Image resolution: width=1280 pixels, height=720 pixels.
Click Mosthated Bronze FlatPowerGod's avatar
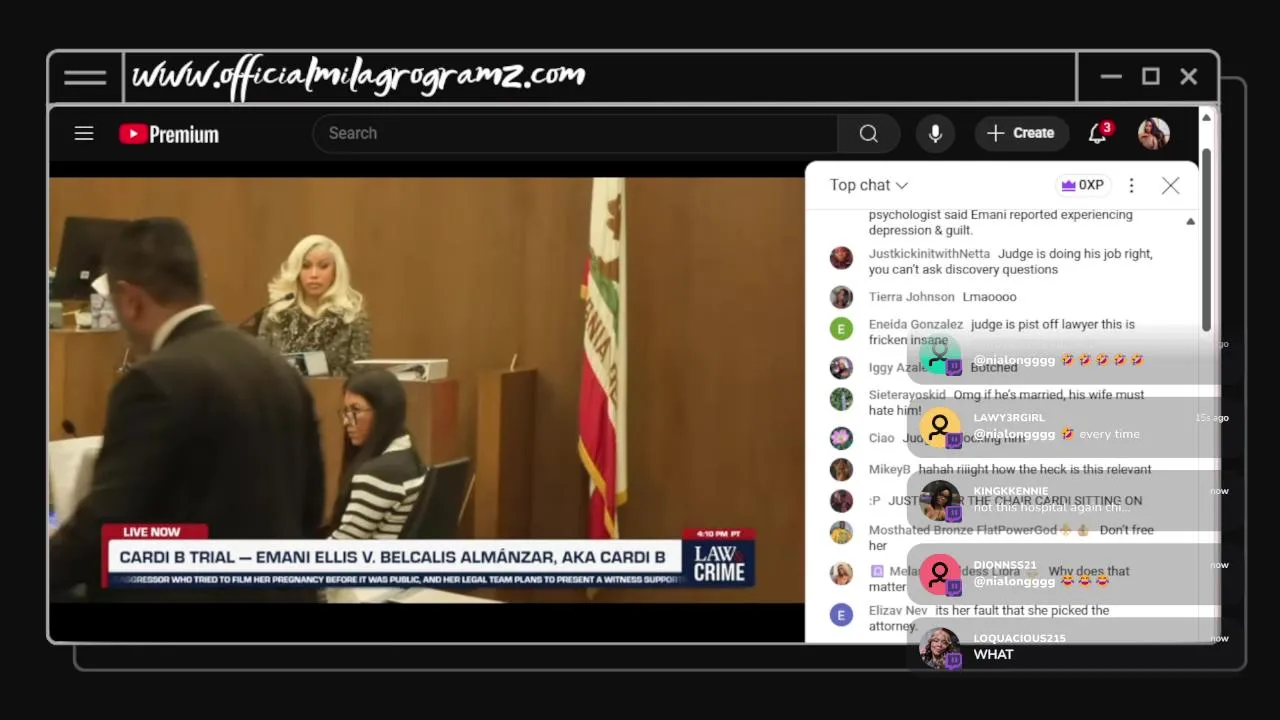point(841,533)
